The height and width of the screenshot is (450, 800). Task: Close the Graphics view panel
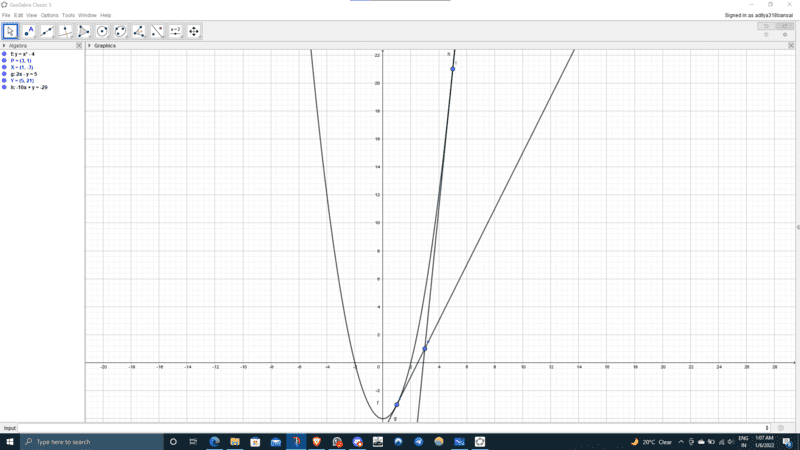(791, 45)
